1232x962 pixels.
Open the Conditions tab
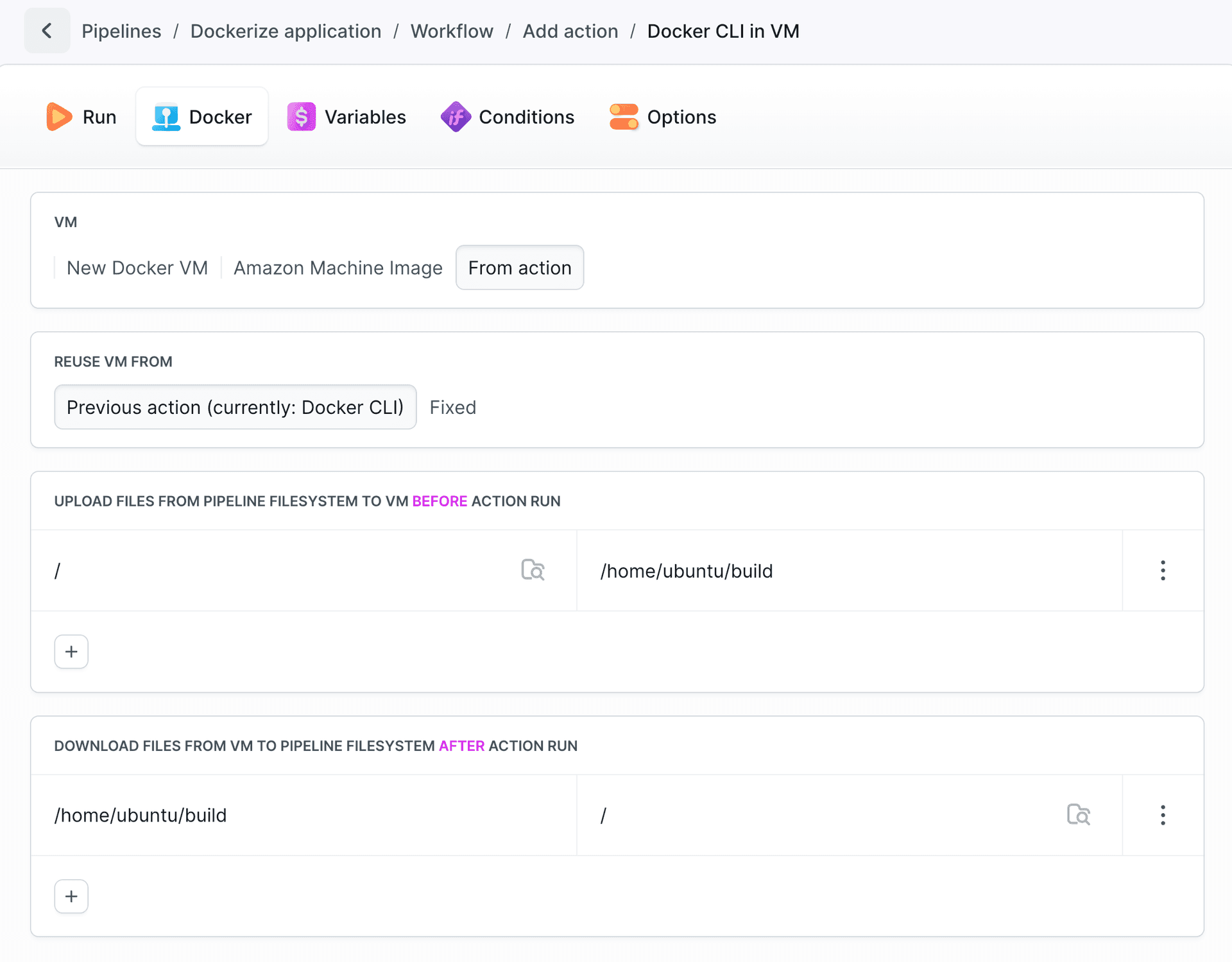(x=508, y=117)
